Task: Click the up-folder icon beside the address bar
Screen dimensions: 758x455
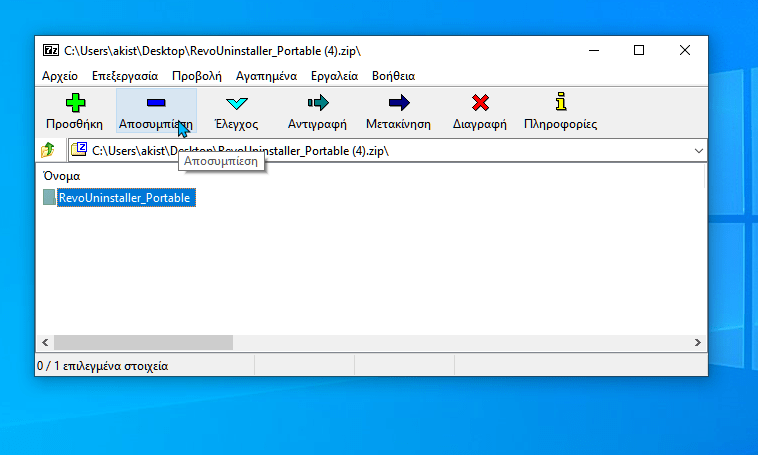Action: [x=47, y=150]
